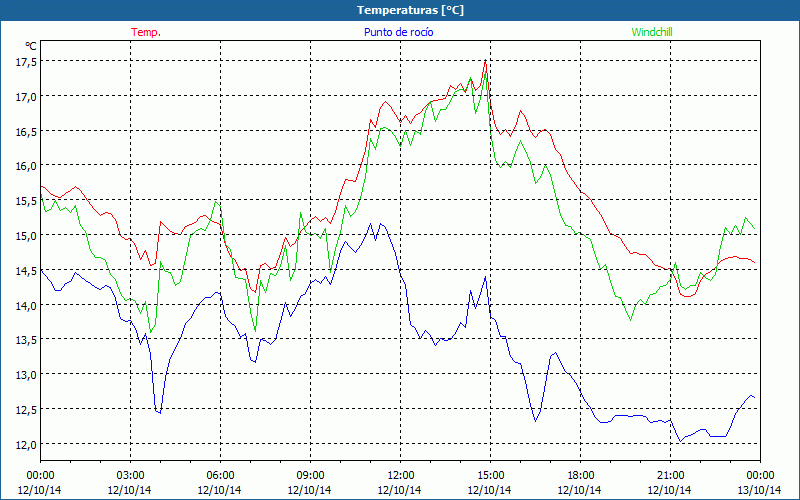Viewport: 800px width, 500px height.
Task: Click the 16,5 y-axis value
Action: [26, 131]
